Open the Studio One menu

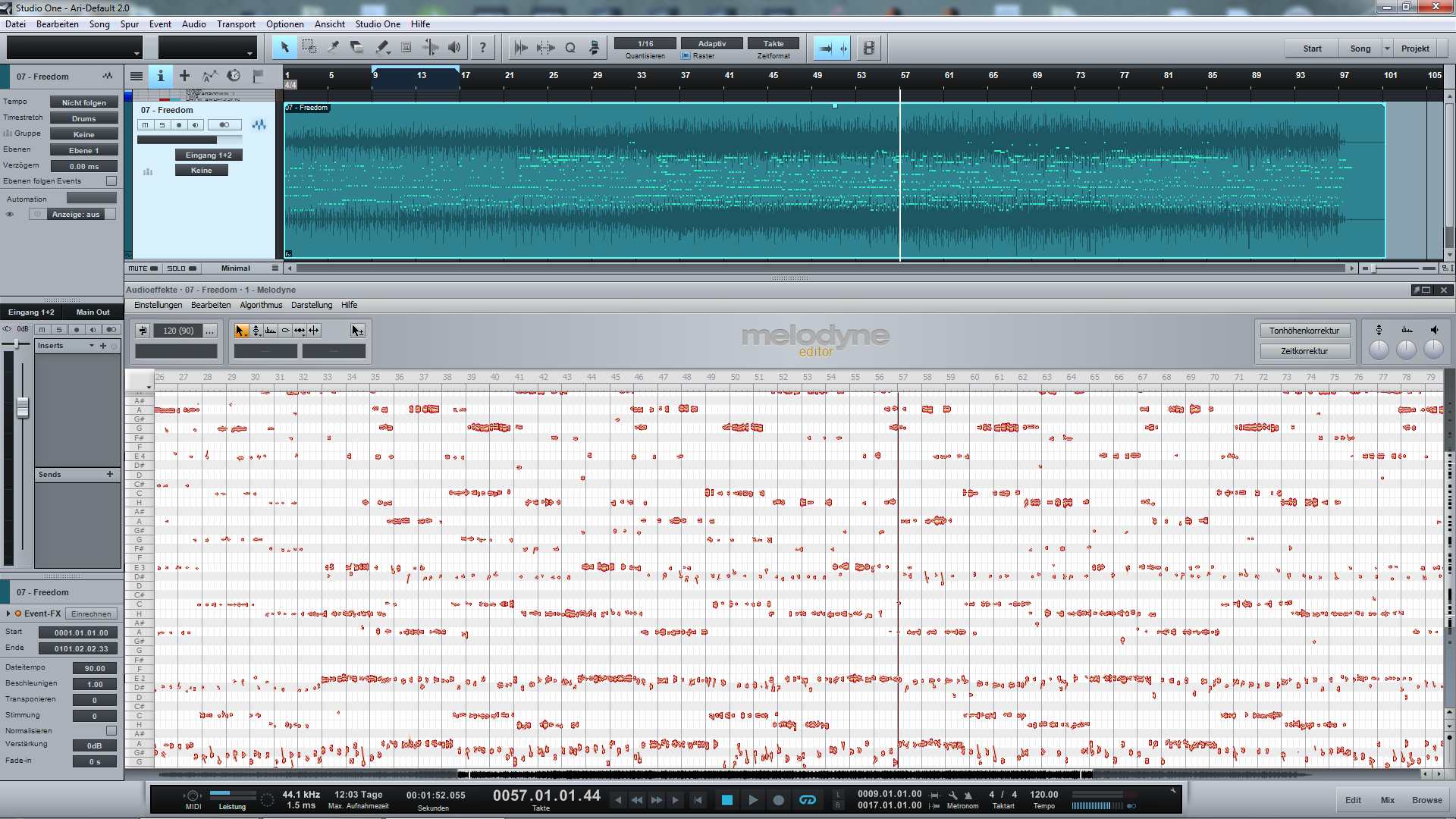pos(378,24)
